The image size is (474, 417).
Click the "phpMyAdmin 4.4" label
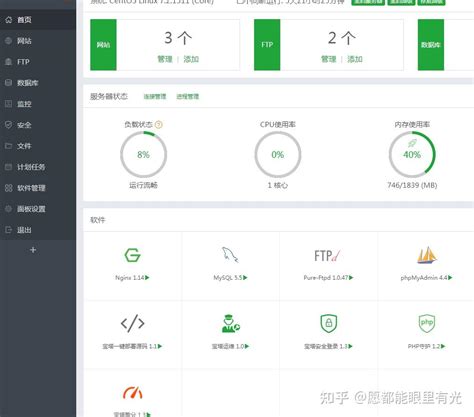424,277
